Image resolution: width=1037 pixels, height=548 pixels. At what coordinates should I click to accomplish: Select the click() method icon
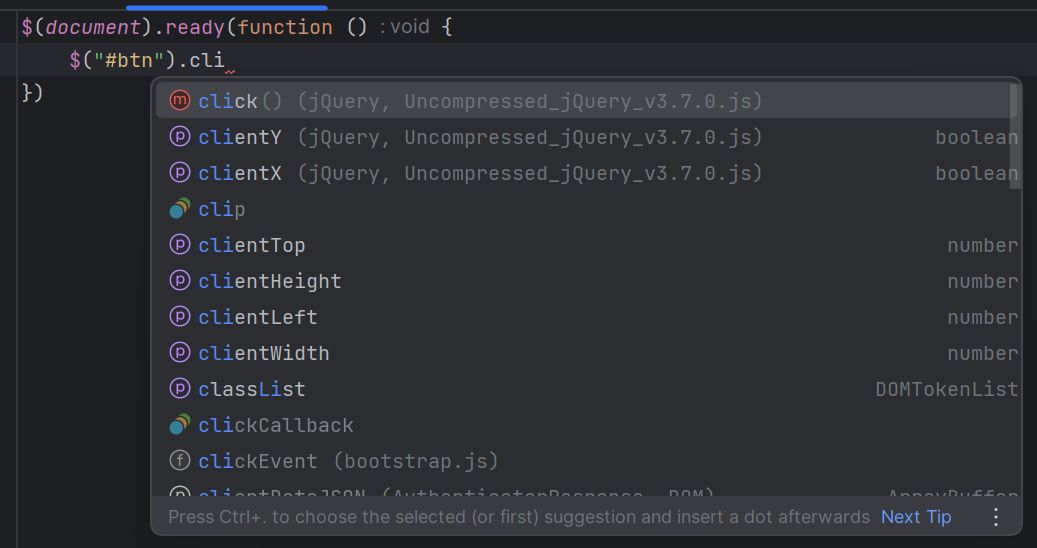(x=179, y=101)
